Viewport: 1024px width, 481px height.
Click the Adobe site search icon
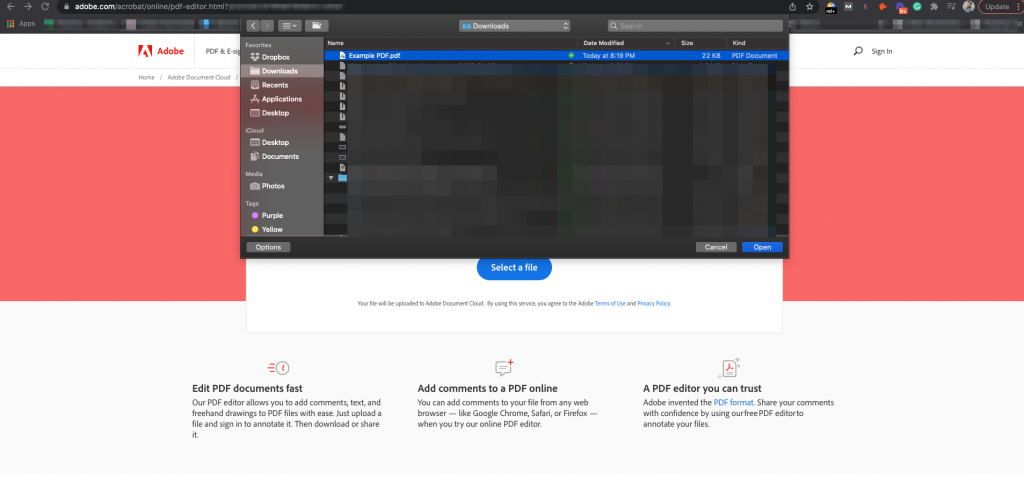(857, 51)
